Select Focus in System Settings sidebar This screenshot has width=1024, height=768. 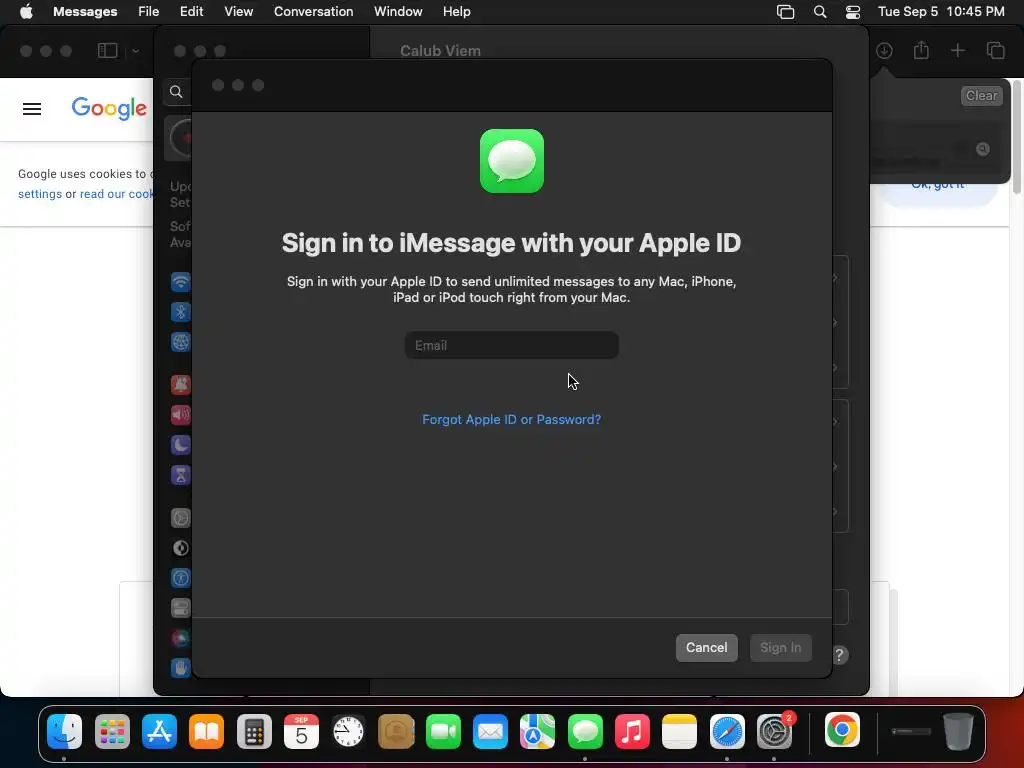tap(180, 445)
